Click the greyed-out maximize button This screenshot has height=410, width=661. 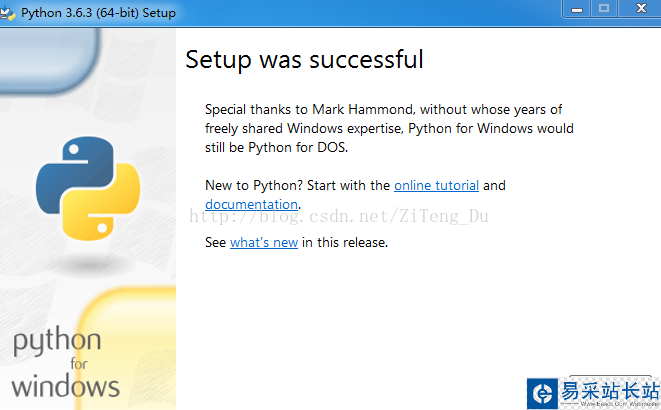click(x=604, y=9)
